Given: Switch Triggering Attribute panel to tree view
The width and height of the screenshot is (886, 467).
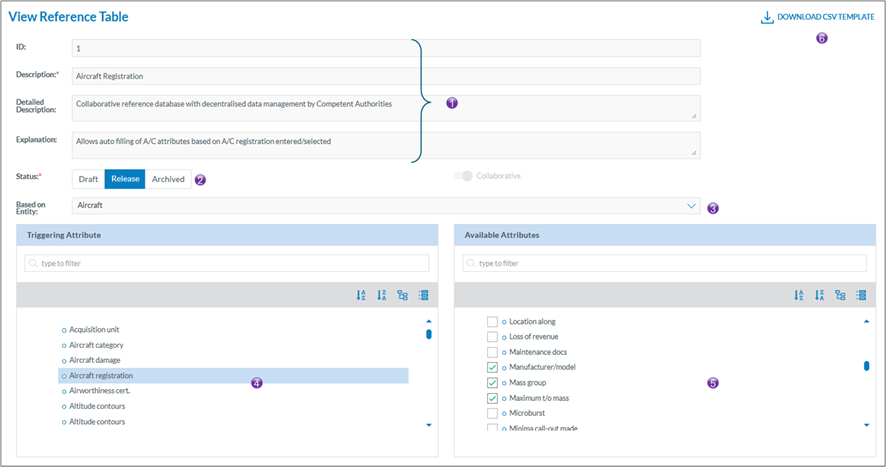Looking at the screenshot, I should [x=402, y=295].
